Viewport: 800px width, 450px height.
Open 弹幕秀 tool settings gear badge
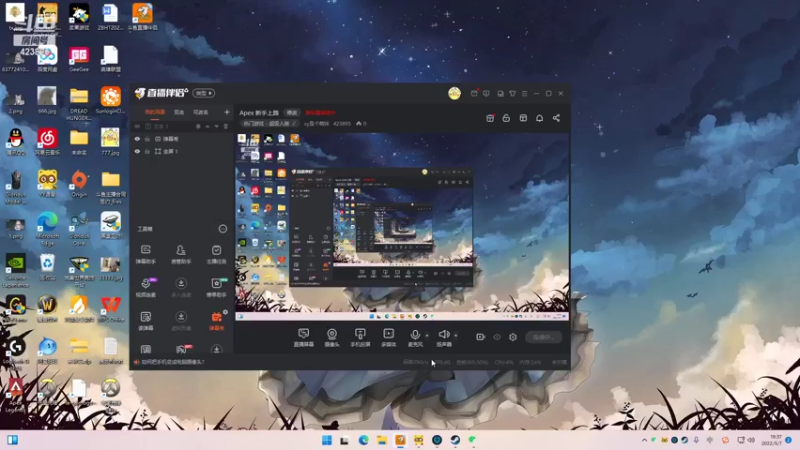(x=225, y=312)
